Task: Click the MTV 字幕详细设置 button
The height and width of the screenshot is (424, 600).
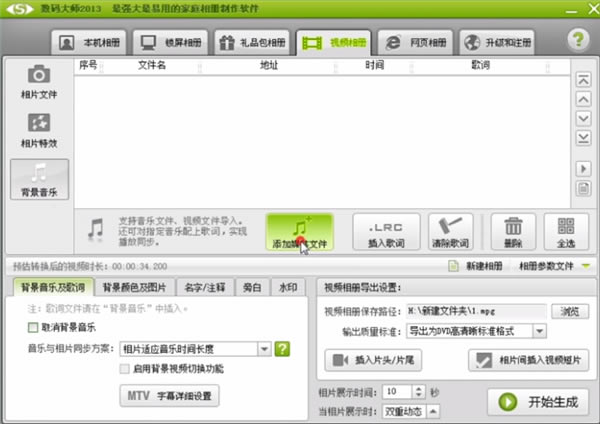Action: pos(170,396)
